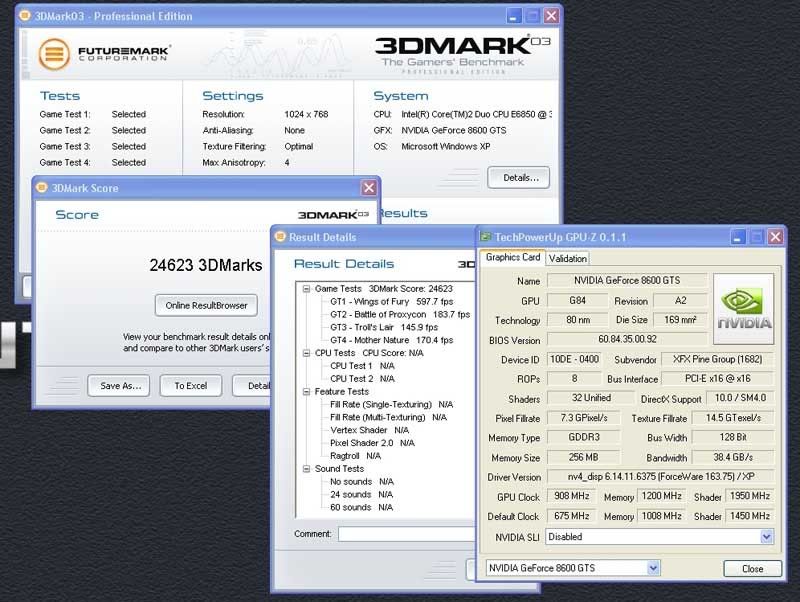The width and height of the screenshot is (800, 602).
Task: Click the Memory Type value GDDR3
Action: 584,437
